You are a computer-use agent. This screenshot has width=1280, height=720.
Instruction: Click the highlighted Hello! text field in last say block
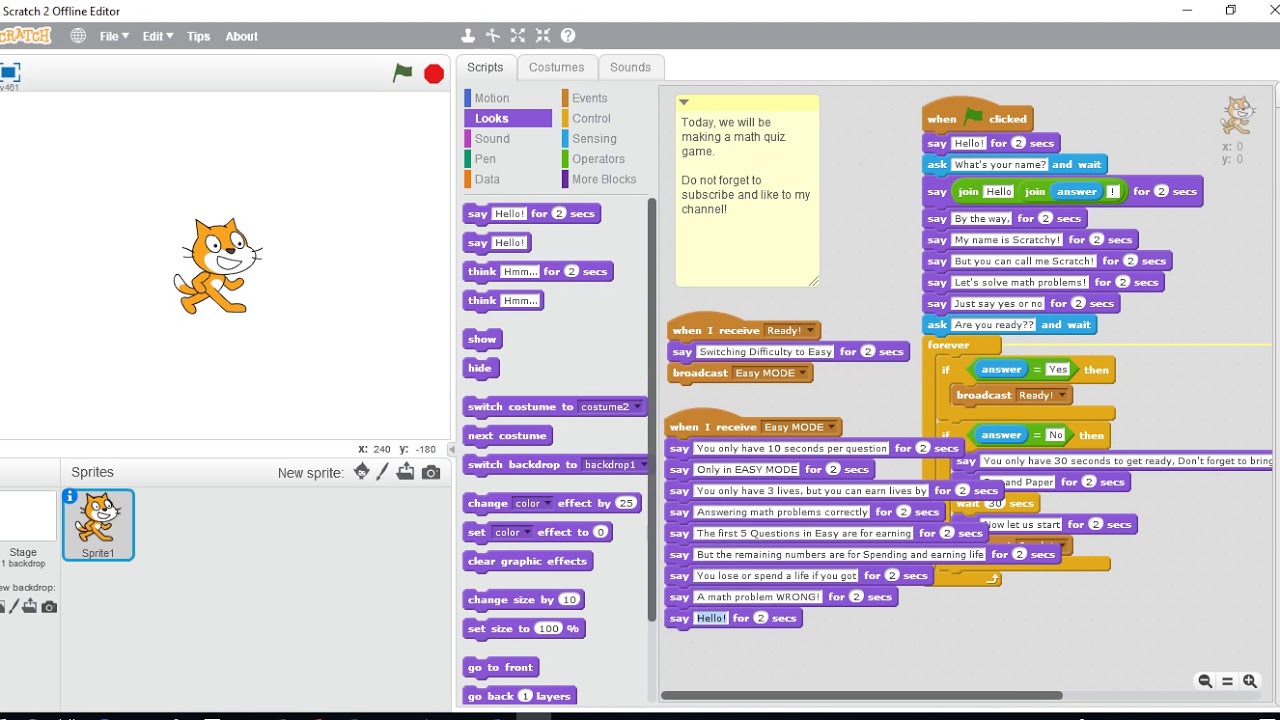pyautogui.click(x=712, y=618)
